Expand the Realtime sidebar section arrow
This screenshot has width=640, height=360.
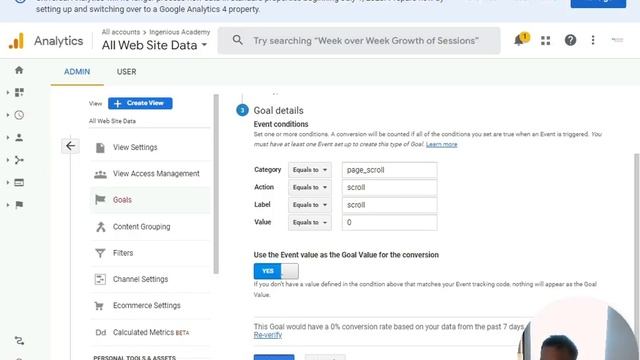[8, 115]
